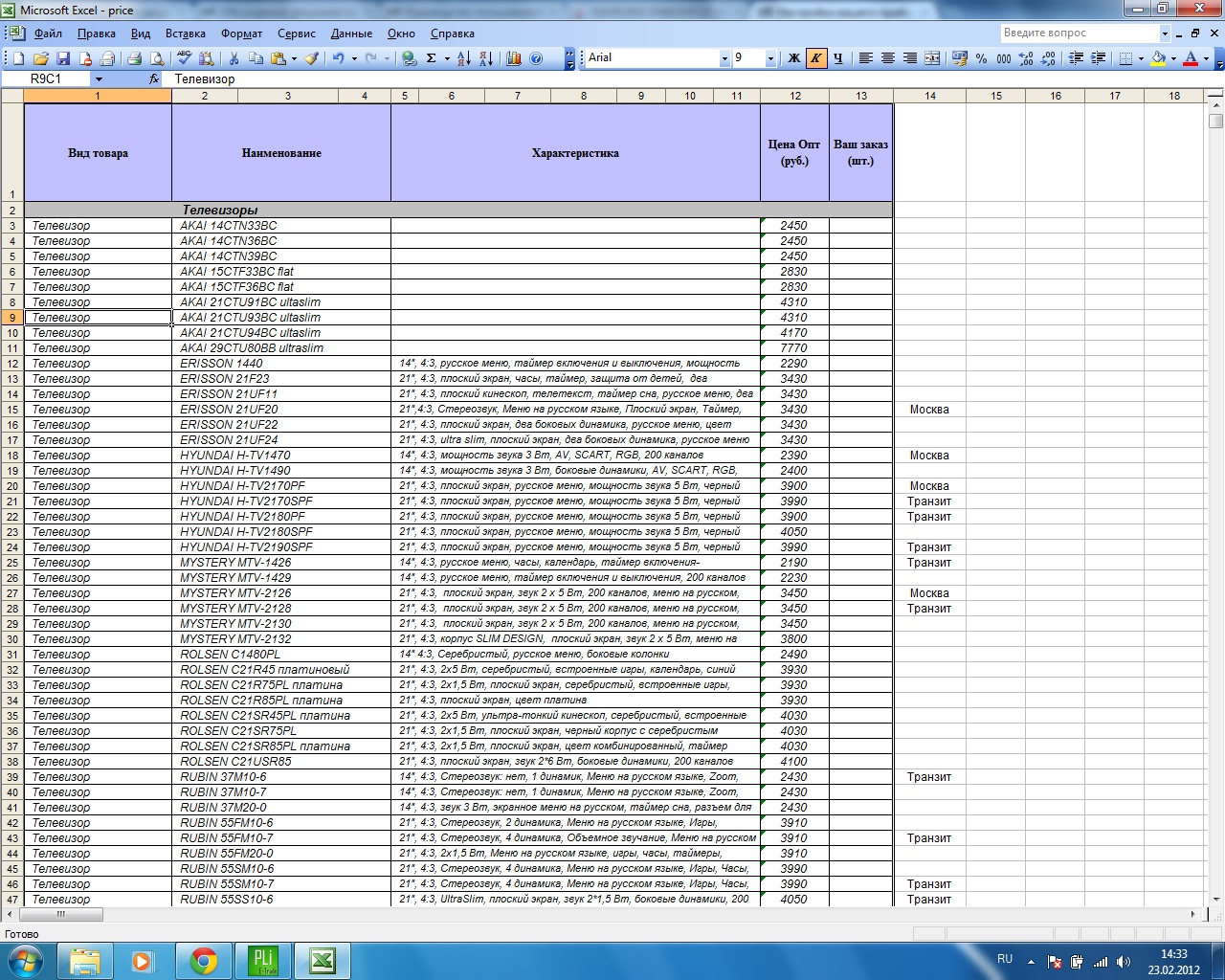
Task: Toggle underline (Ч) formatting
Action: 838,58
